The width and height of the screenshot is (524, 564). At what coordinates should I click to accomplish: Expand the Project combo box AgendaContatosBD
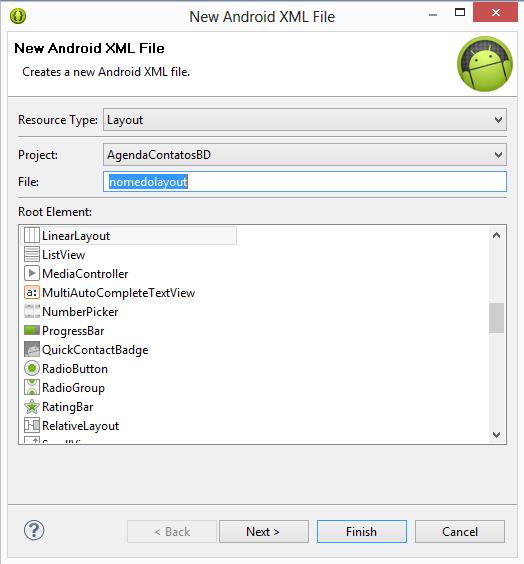point(305,155)
